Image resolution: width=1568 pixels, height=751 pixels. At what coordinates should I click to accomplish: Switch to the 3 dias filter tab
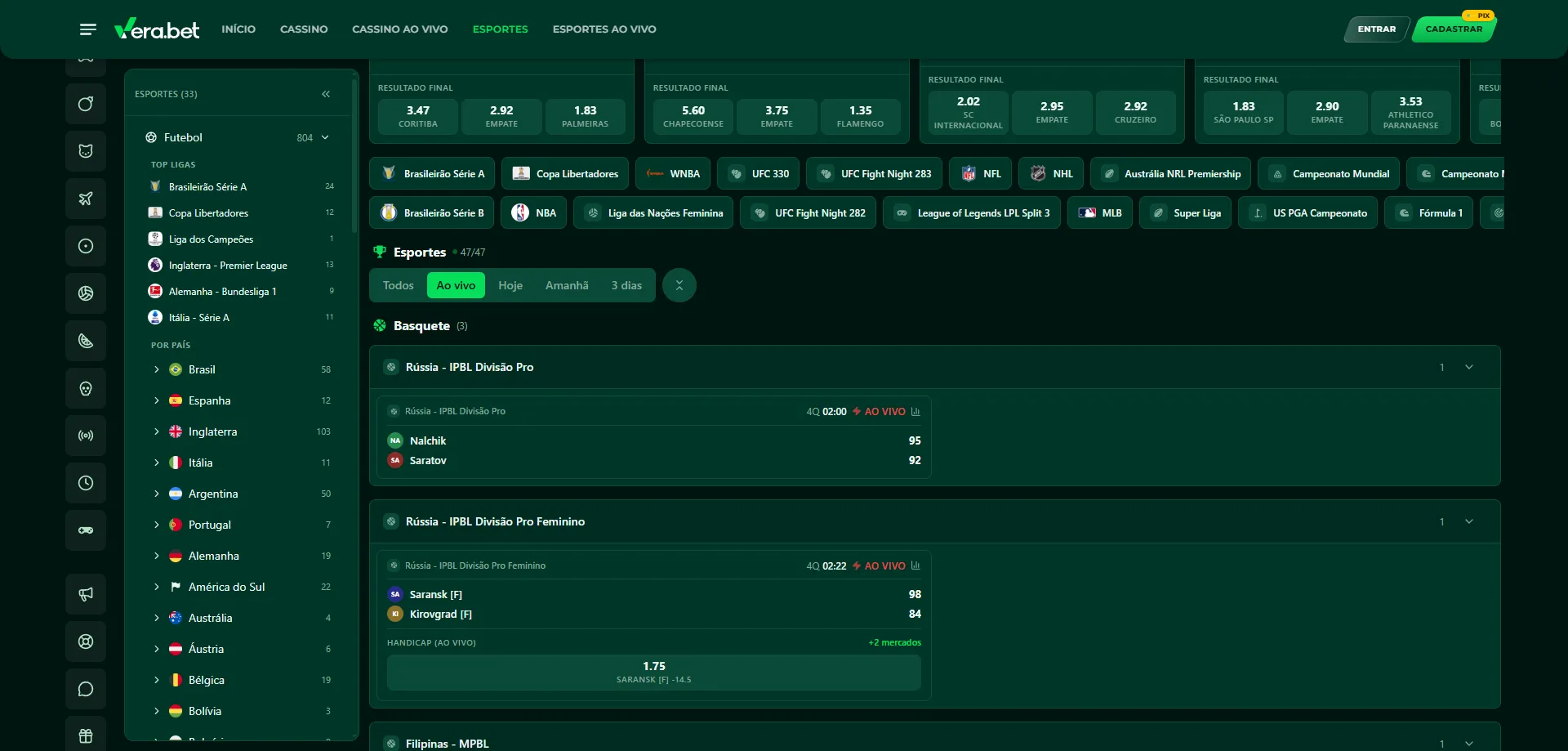[626, 285]
